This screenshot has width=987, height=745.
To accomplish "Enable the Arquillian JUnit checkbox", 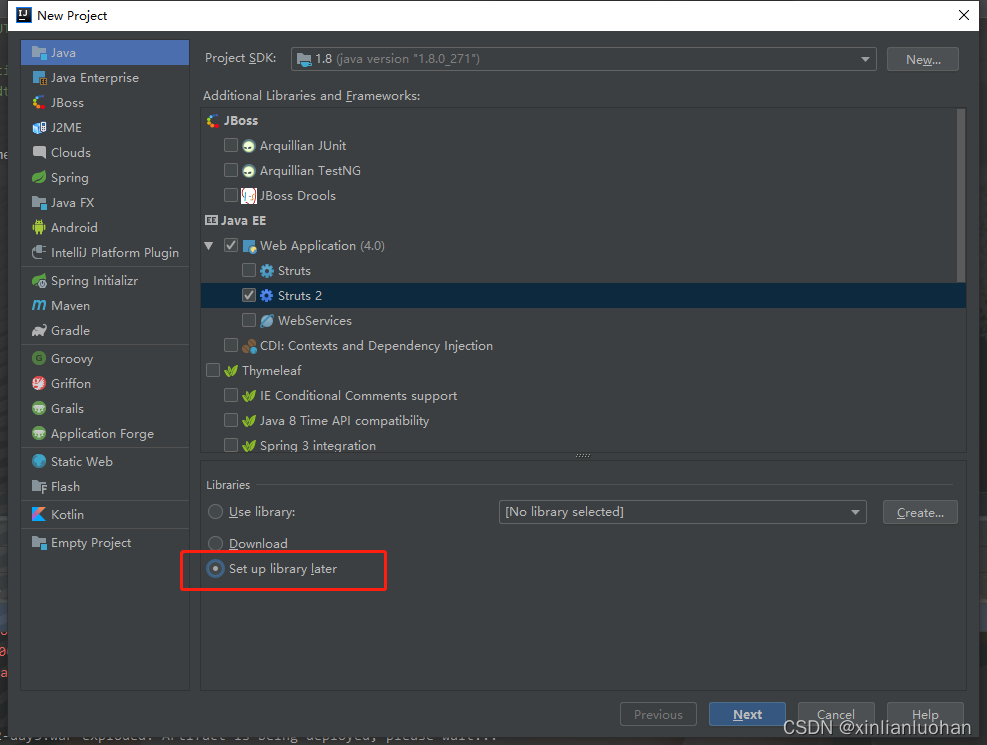I will [231, 145].
